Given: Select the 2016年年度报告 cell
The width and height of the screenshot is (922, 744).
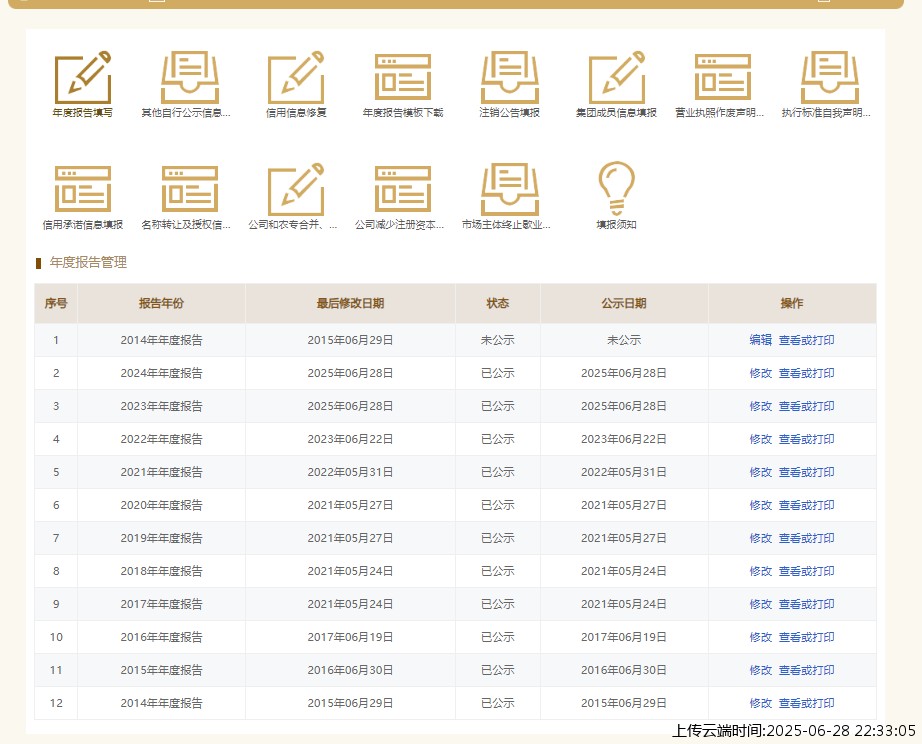Looking at the screenshot, I should [161, 636].
